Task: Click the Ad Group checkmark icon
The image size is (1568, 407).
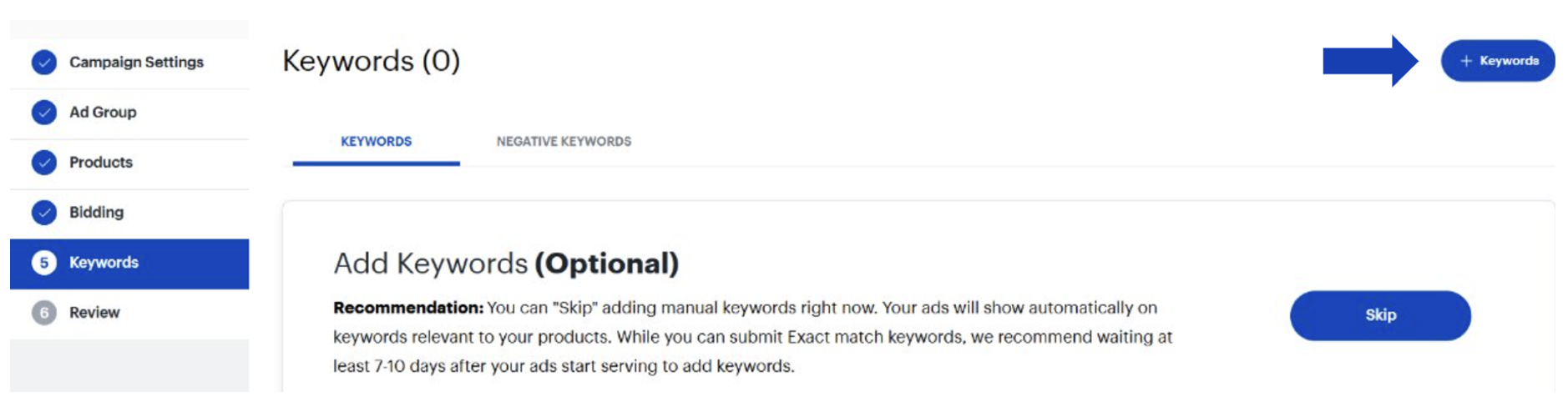Action: point(44,113)
